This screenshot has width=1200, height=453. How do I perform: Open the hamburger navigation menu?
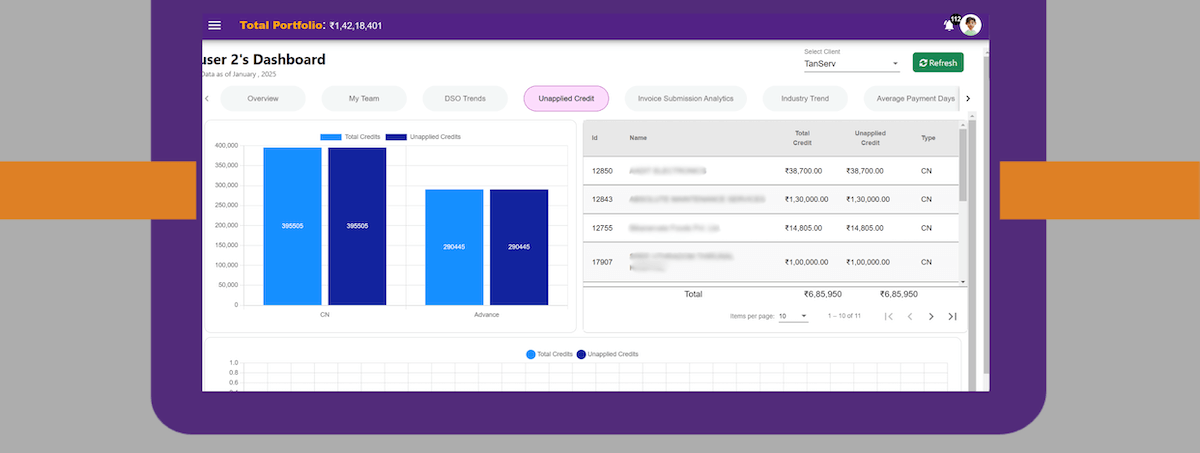point(214,25)
